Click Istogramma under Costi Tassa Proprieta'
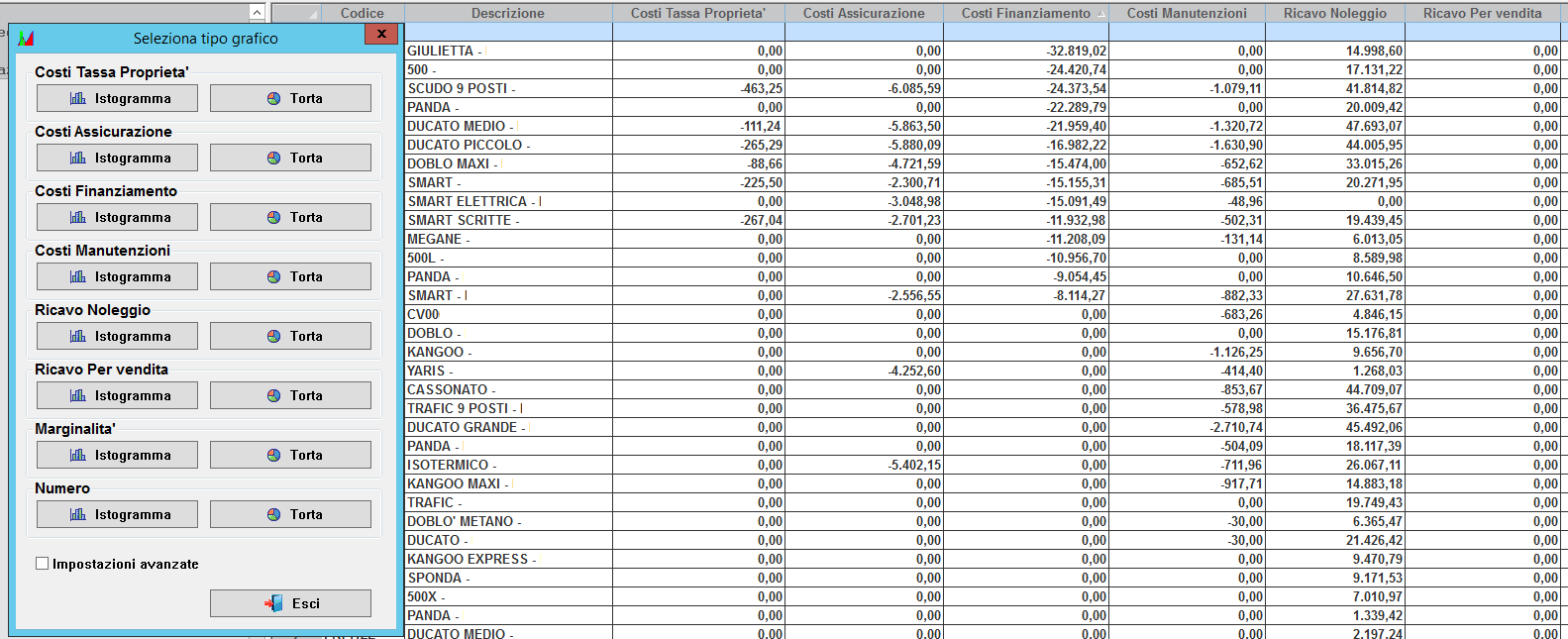The image size is (1568, 639). coord(117,98)
